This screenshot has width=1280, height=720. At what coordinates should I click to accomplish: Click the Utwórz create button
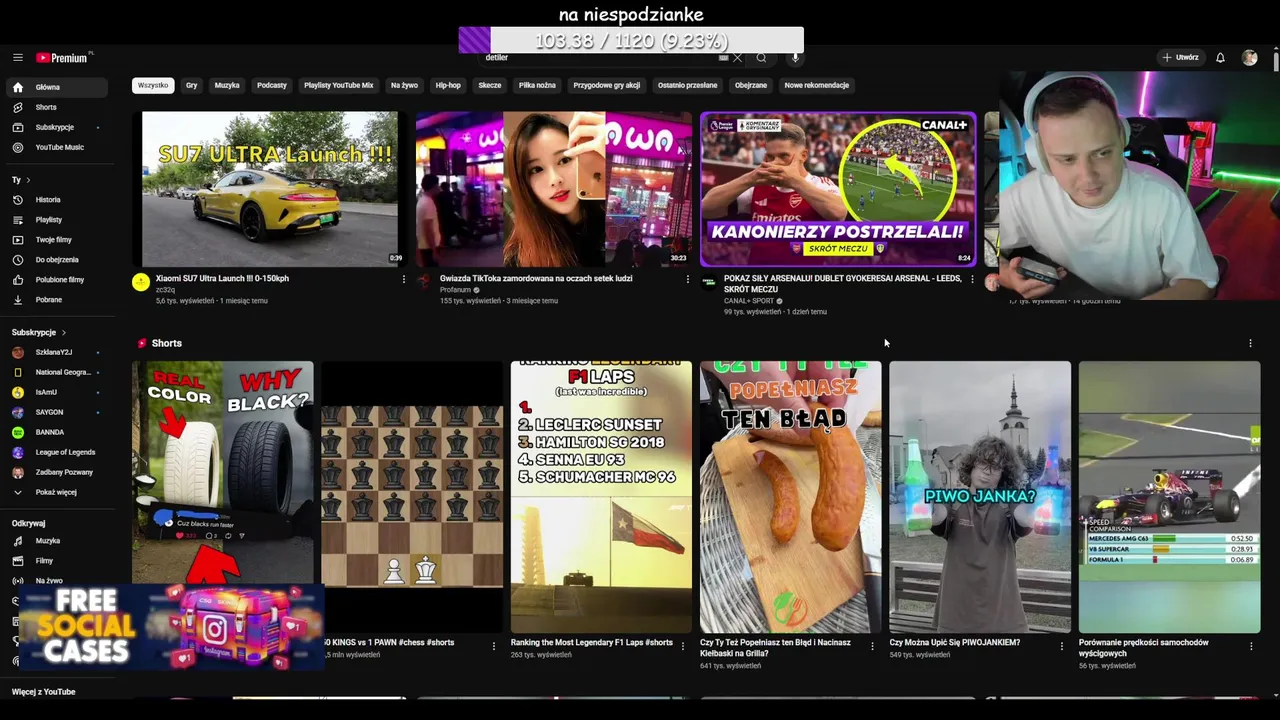[x=1180, y=58]
